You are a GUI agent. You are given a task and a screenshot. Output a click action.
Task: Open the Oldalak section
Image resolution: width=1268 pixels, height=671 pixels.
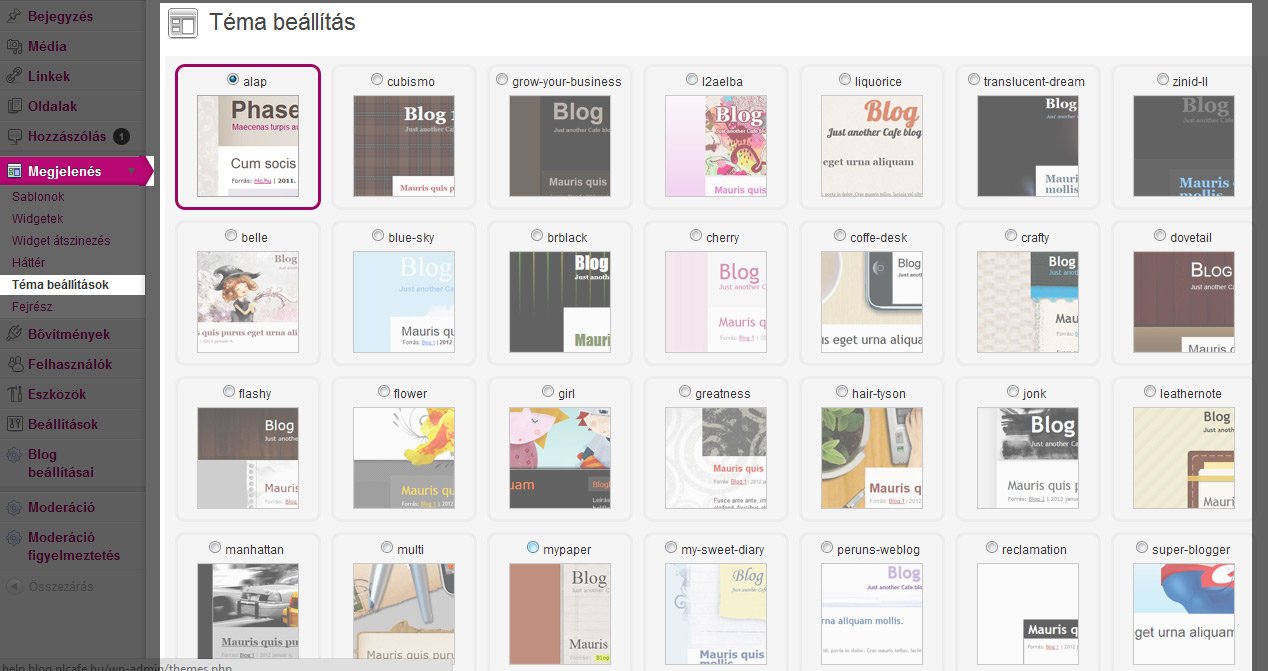pos(52,106)
